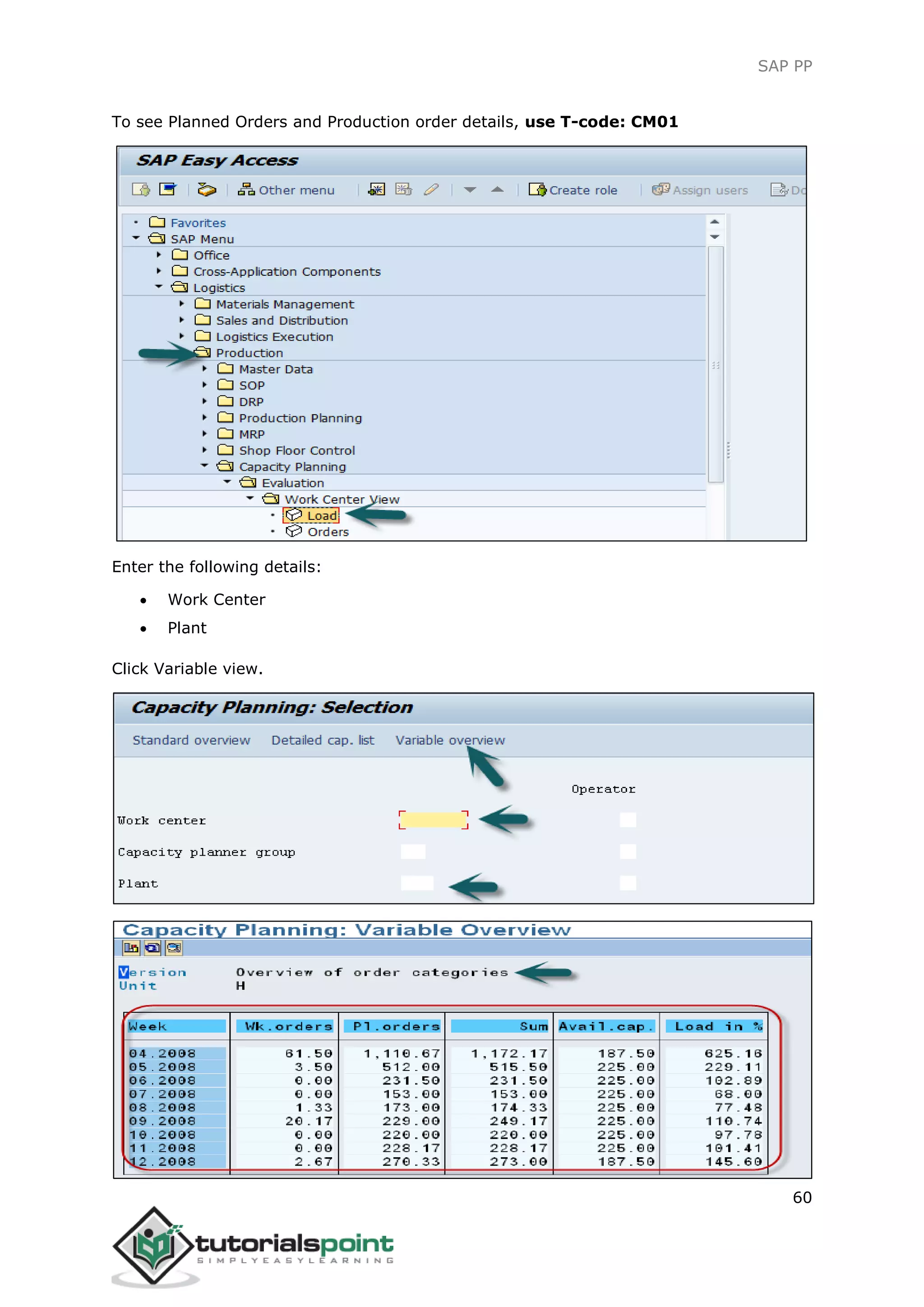Click the Evaluation open folder icon
Viewport: 924px width, 1307px height.
pos(248,482)
